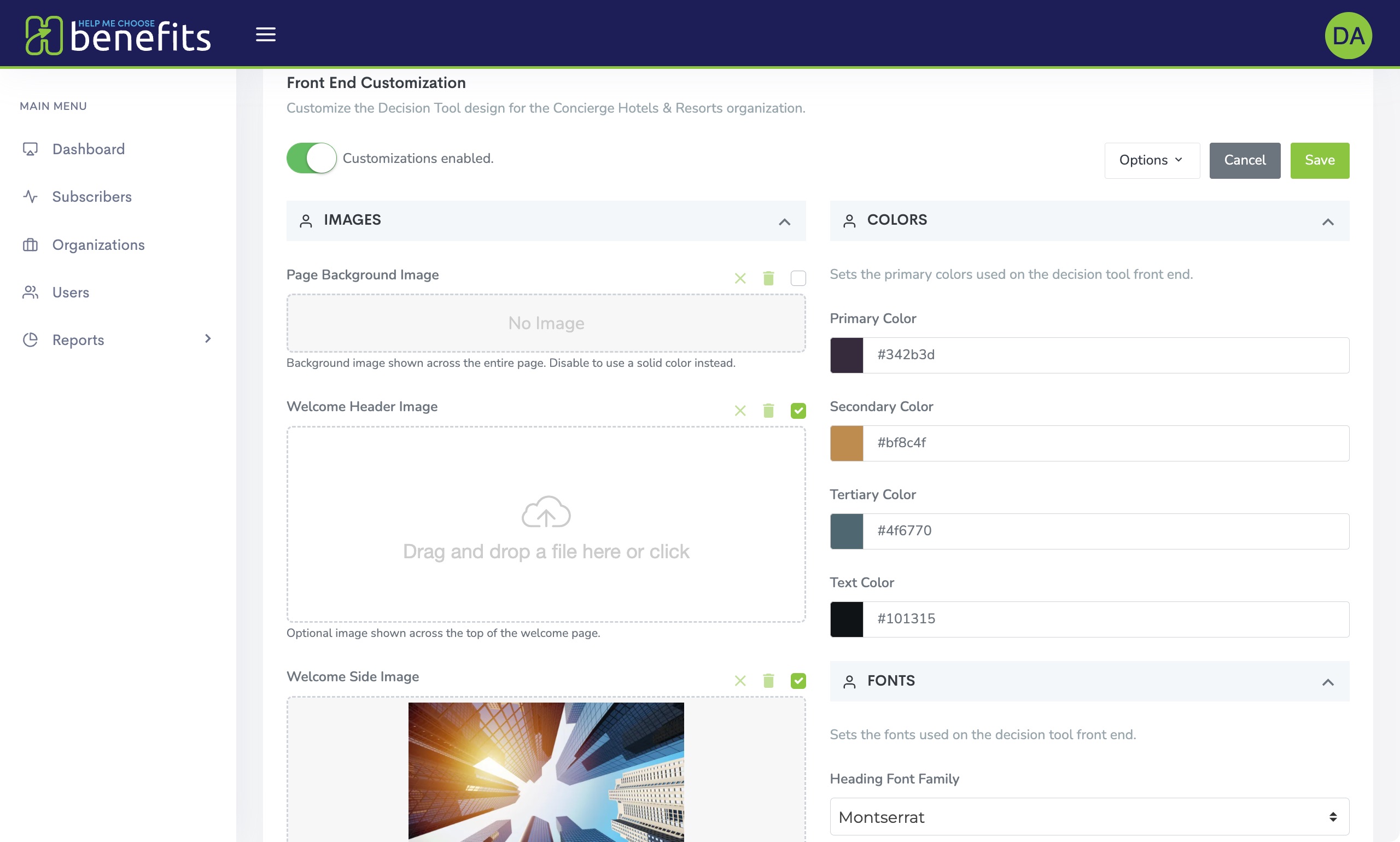Viewport: 1400px width, 842px height.
Task: Click the person icon beside FONTS
Action: click(x=849, y=681)
